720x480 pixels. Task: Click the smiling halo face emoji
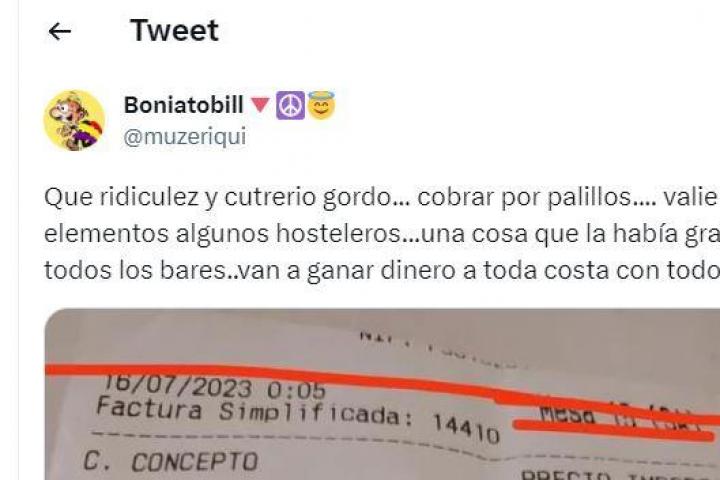pyautogui.click(x=321, y=105)
